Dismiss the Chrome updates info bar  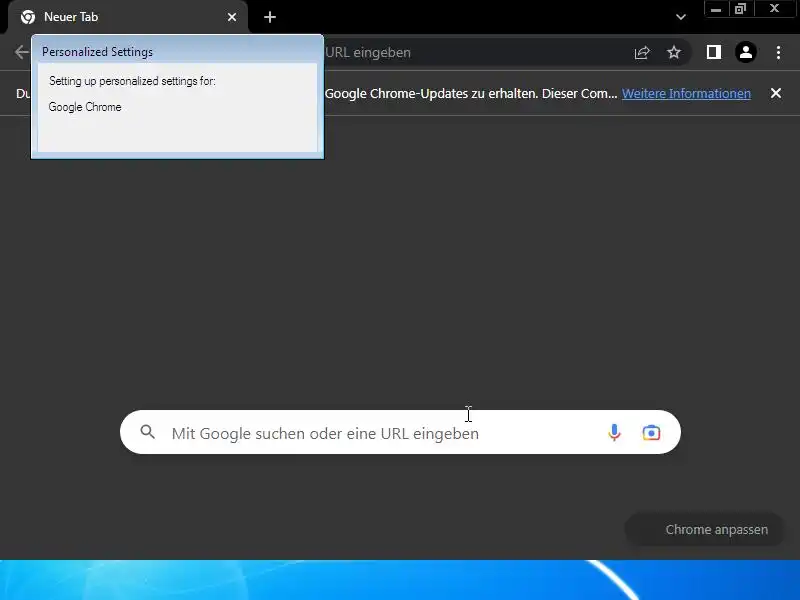[x=776, y=93]
